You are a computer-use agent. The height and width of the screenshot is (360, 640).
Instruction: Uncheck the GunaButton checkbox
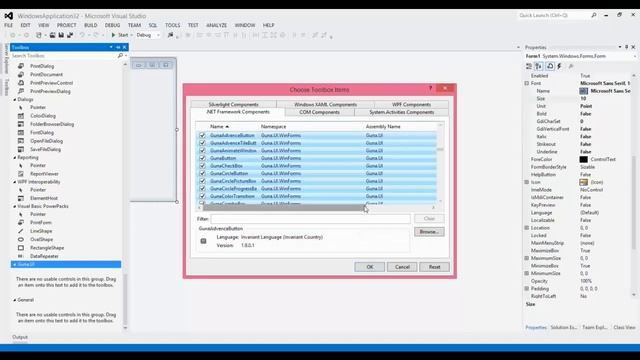point(202,158)
